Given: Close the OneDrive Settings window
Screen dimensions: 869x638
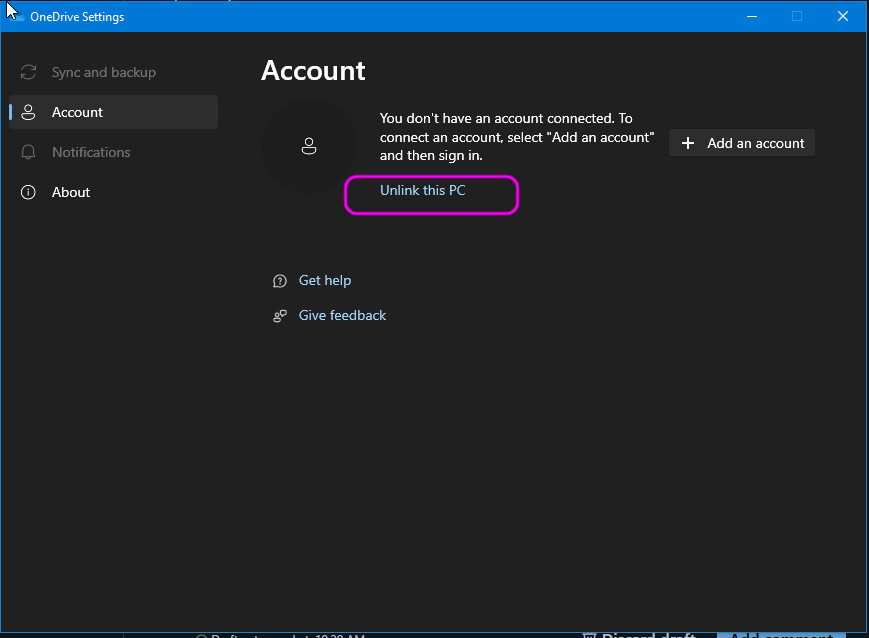Looking at the screenshot, I should click(x=842, y=16).
